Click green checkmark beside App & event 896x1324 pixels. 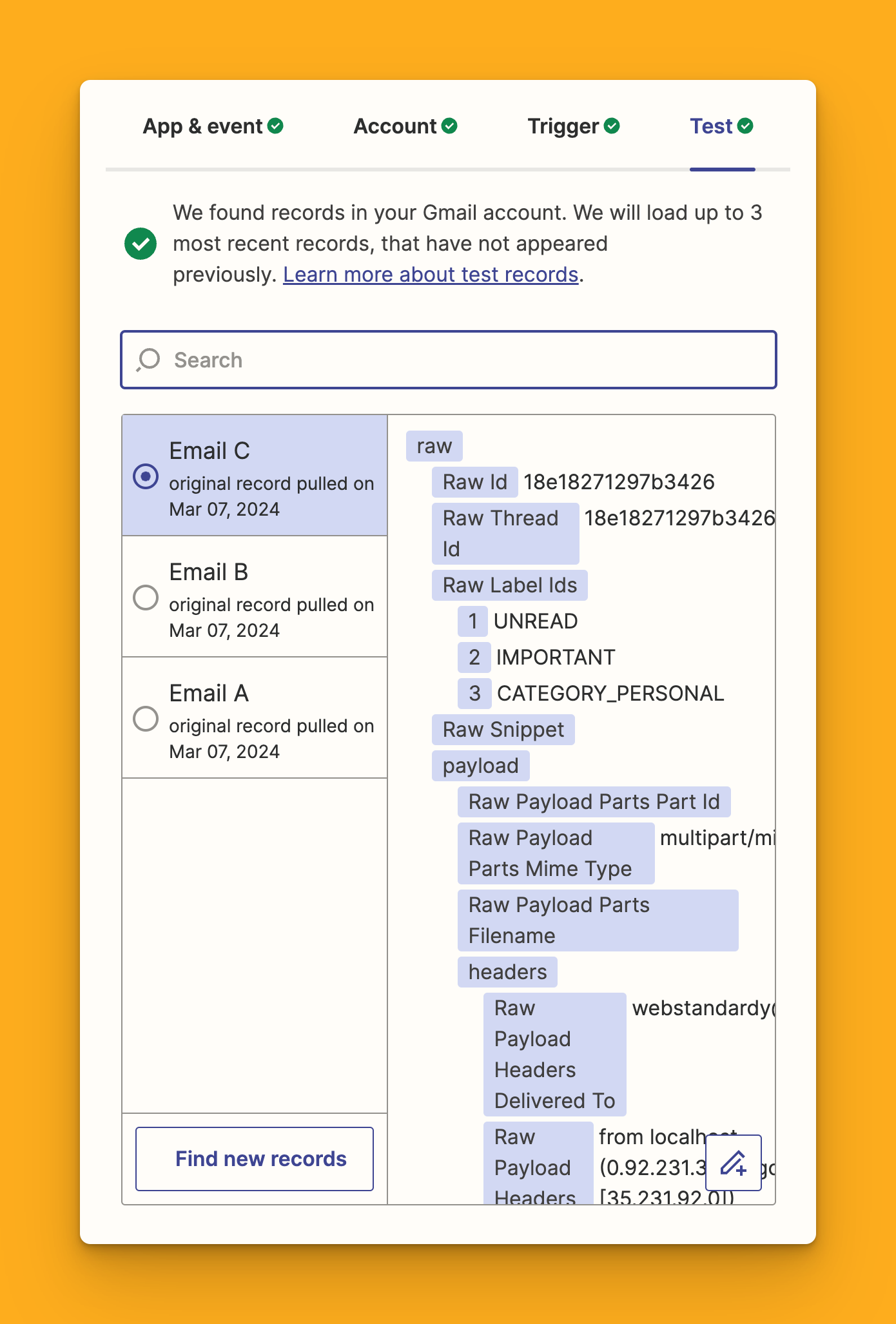pyautogui.click(x=275, y=126)
